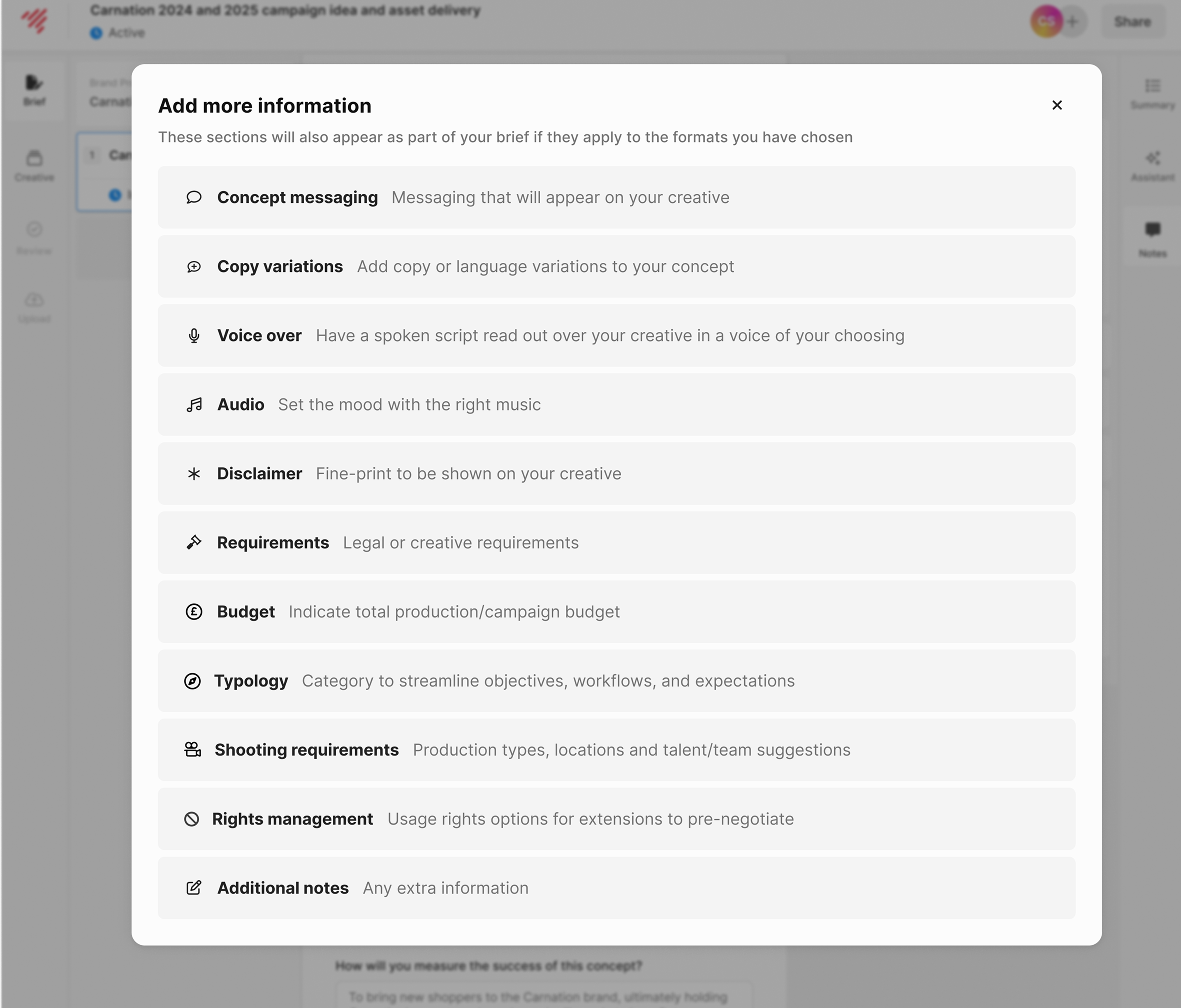Image resolution: width=1181 pixels, height=1008 pixels.
Task: Click the Typology compass icon
Action: point(193,681)
